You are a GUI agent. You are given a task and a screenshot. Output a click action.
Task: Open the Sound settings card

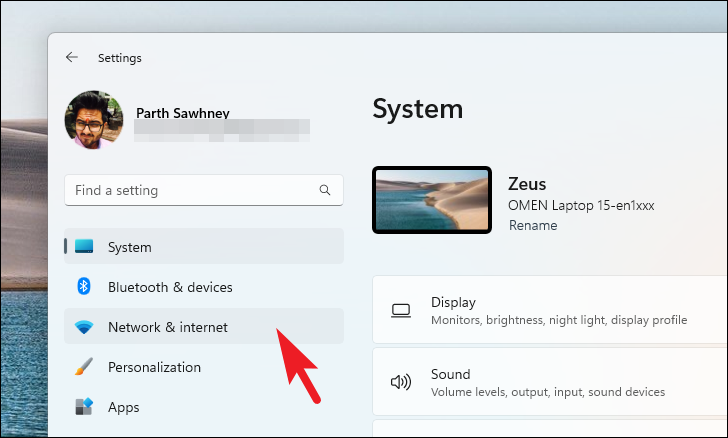(x=550, y=382)
